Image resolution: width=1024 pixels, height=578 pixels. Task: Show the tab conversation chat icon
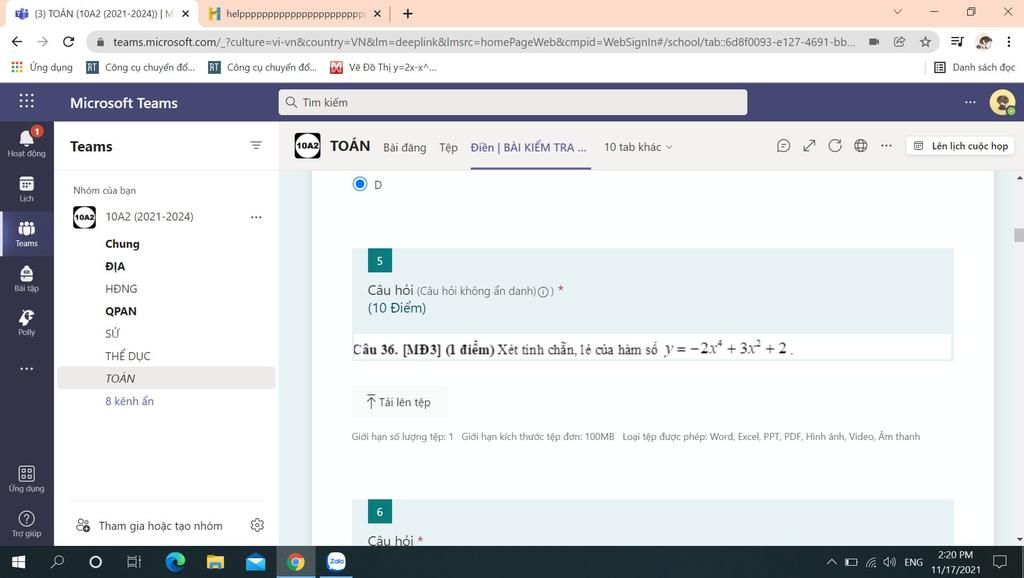click(x=783, y=146)
